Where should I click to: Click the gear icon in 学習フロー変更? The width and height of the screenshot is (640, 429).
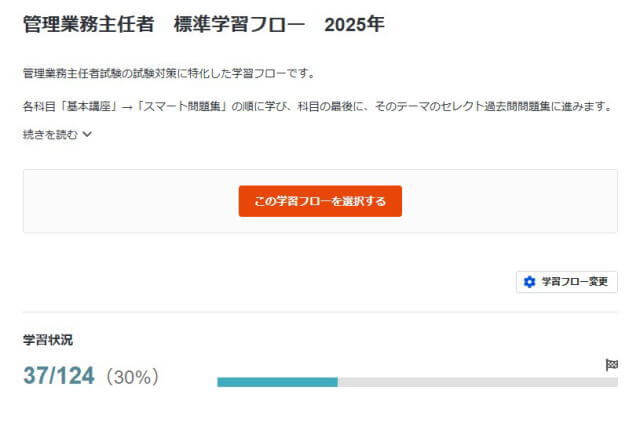pos(530,282)
